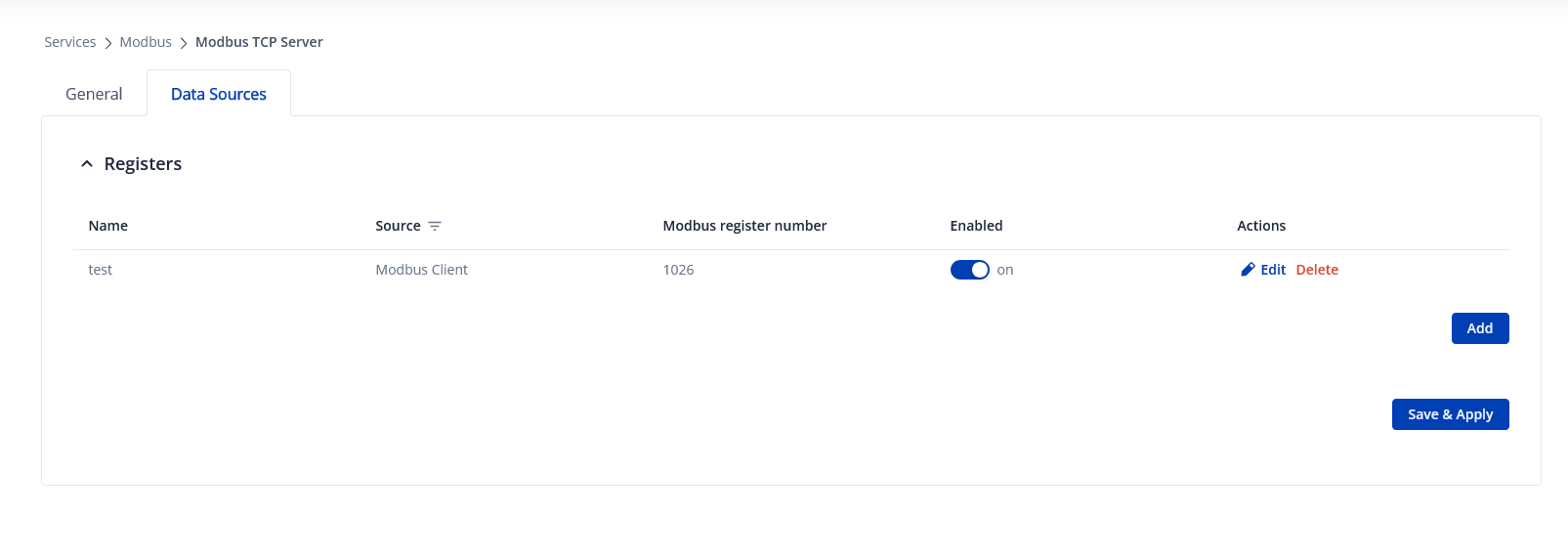Click the Enabled column header

976,226
